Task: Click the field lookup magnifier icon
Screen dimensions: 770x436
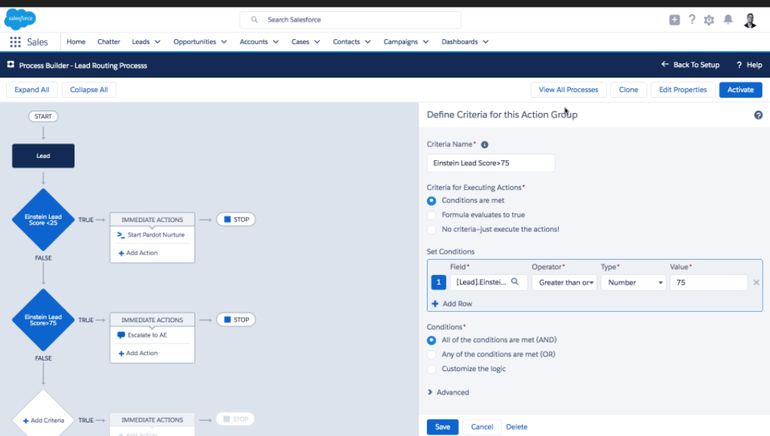Action: [x=515, y=282]
